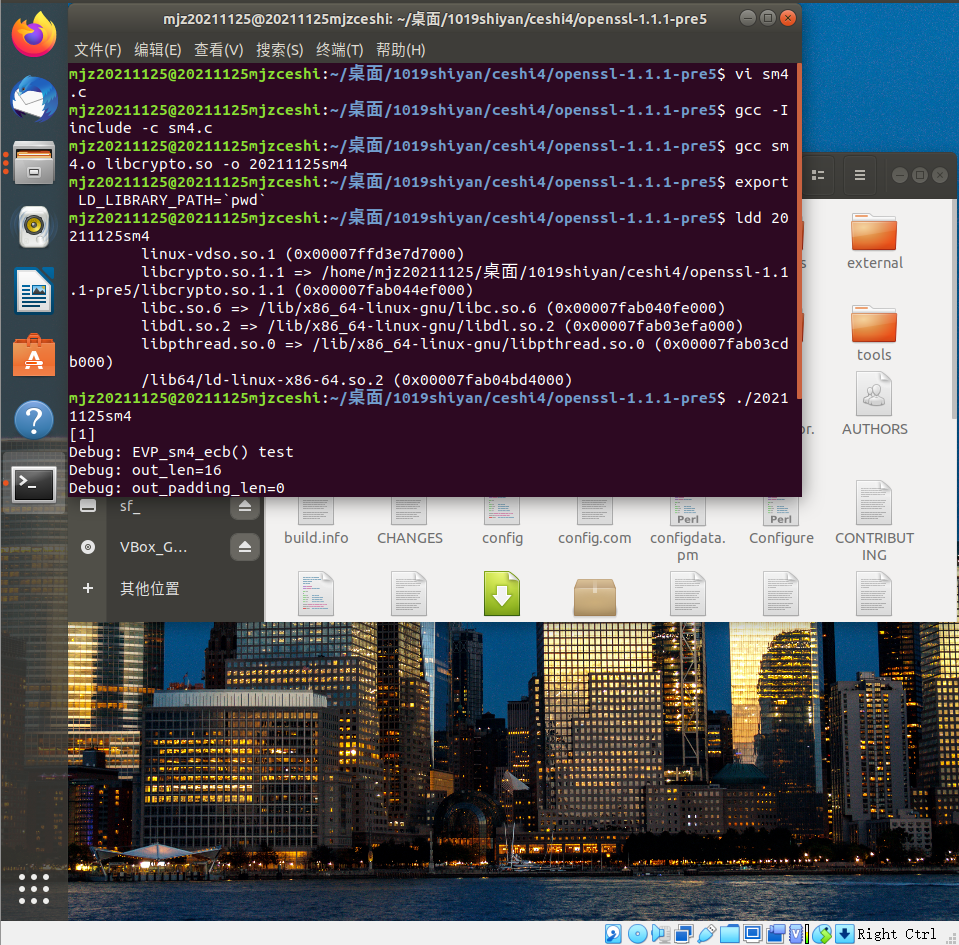Select the Terminal icon in the dock
Image resolution: width=959 pixels, height=945 pixels.
pos(34,484)
